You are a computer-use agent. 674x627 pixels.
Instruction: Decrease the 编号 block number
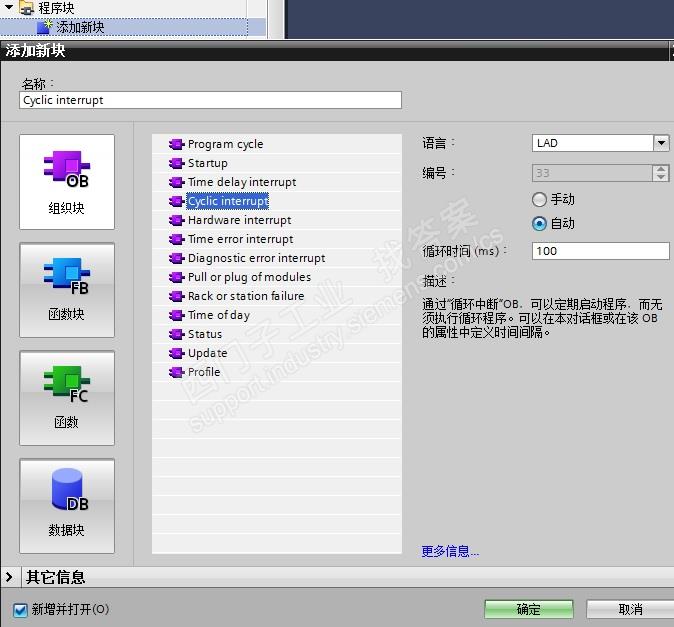coord(661,177)
